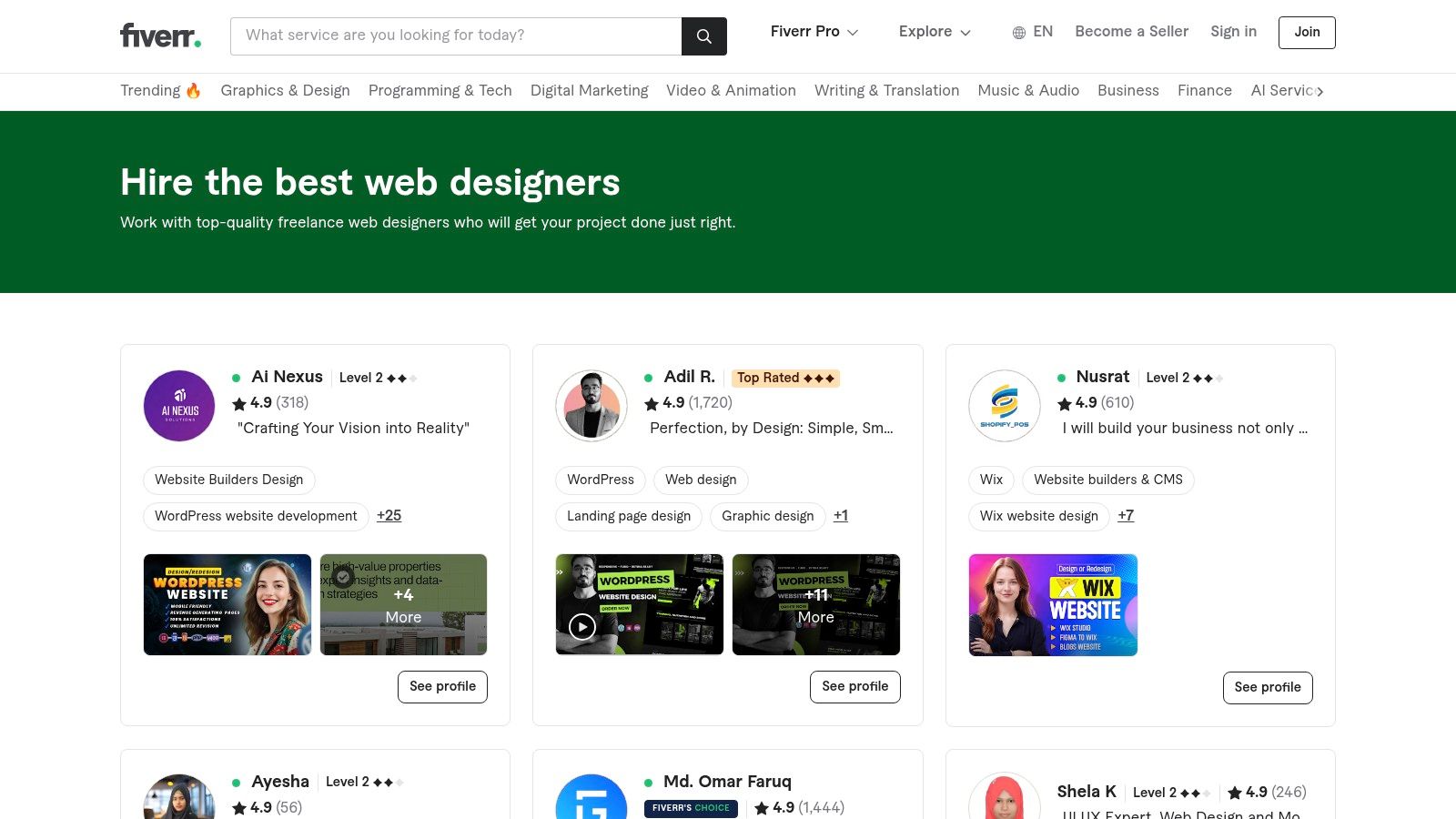1456x819 pixels.
Task: Open Ai Nexus +4 More thumbnail
Action: click(403, 605)
